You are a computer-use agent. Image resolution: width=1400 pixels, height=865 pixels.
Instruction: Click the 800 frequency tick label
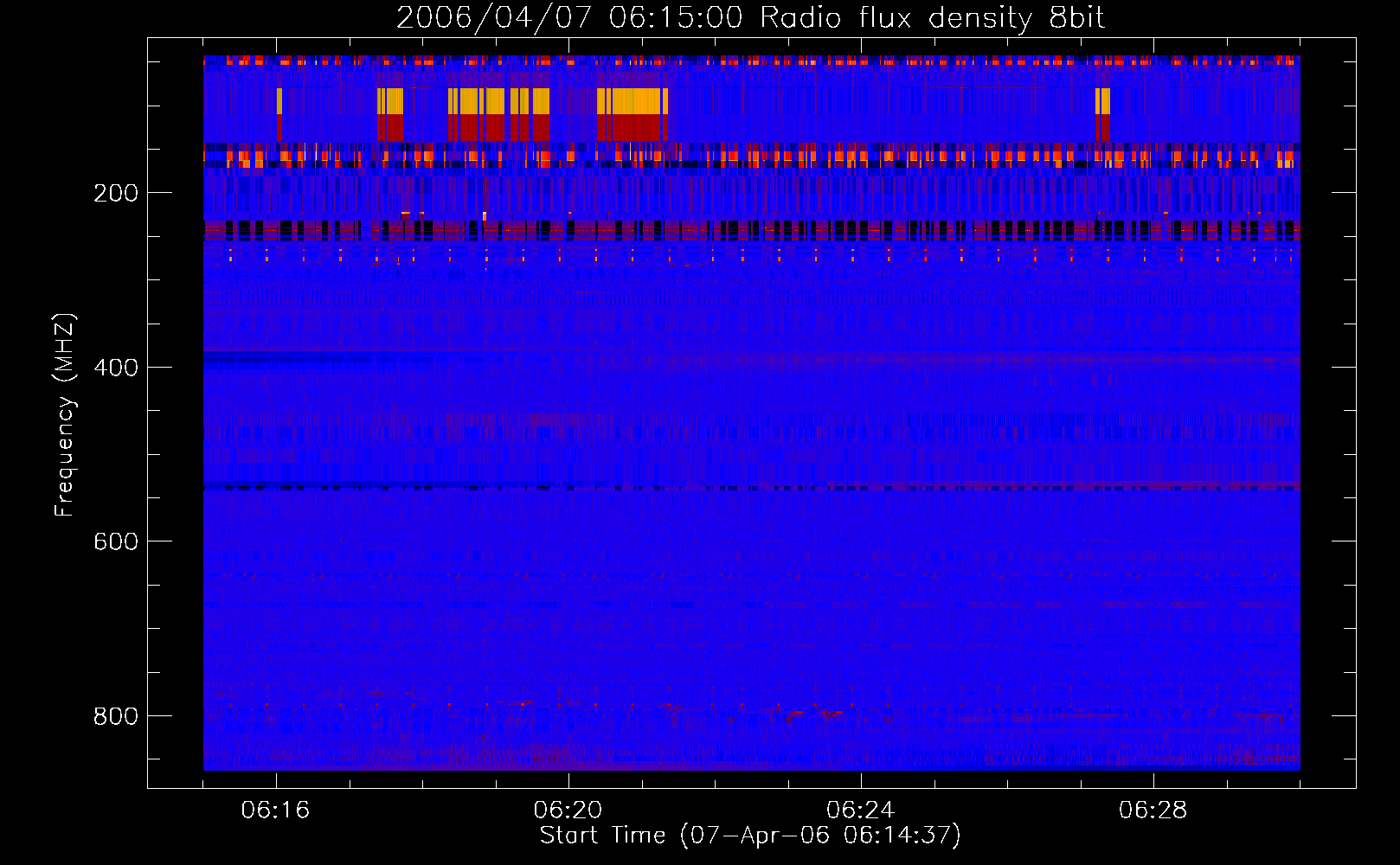[x=116, y=716]
